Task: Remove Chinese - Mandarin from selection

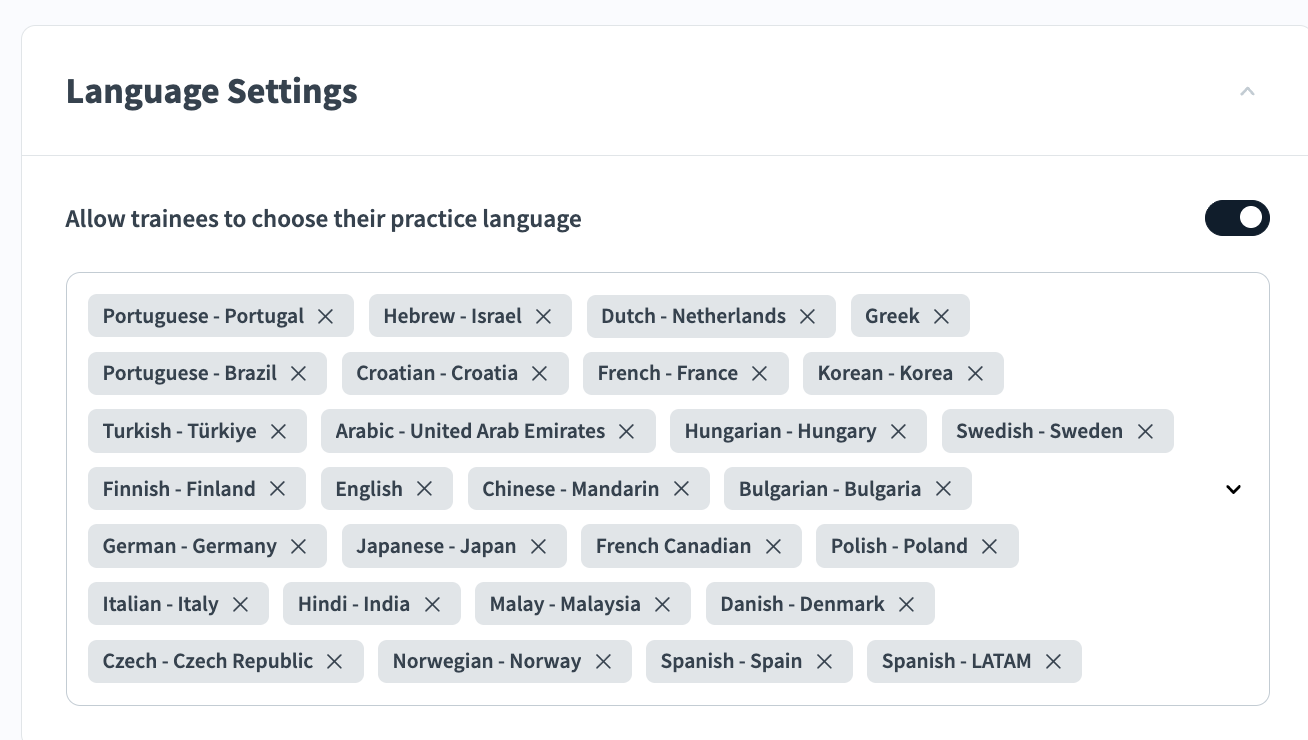Action: (x=682, y=489)
